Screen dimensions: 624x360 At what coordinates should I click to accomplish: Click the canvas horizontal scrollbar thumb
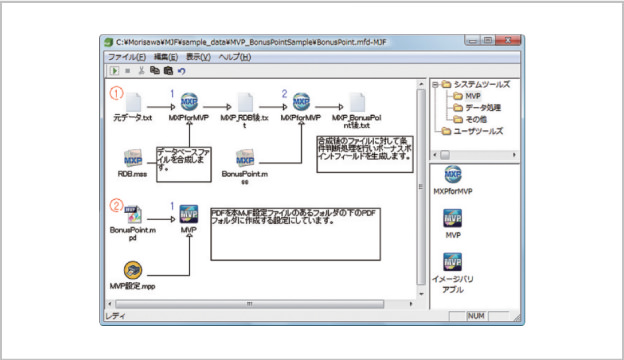pyautogui.click(x=250, y=304)
